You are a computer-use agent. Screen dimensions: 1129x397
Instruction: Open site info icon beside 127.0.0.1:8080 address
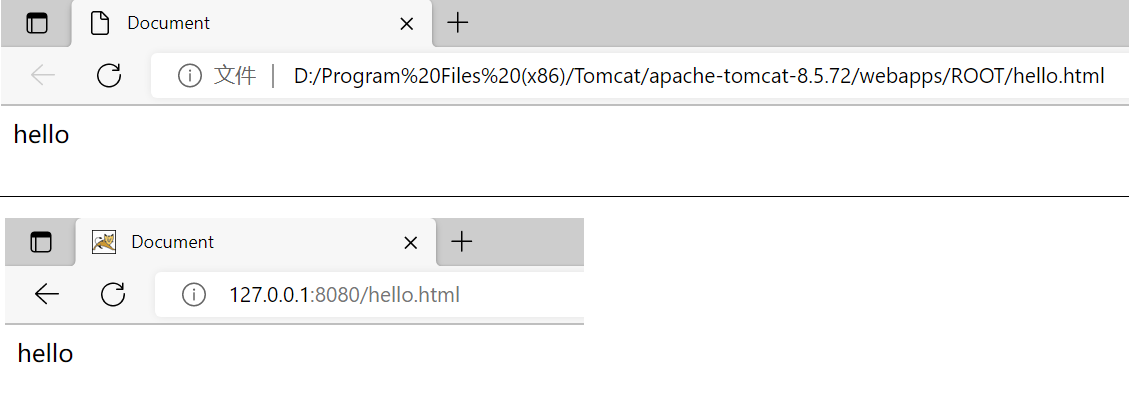(194, 295)
